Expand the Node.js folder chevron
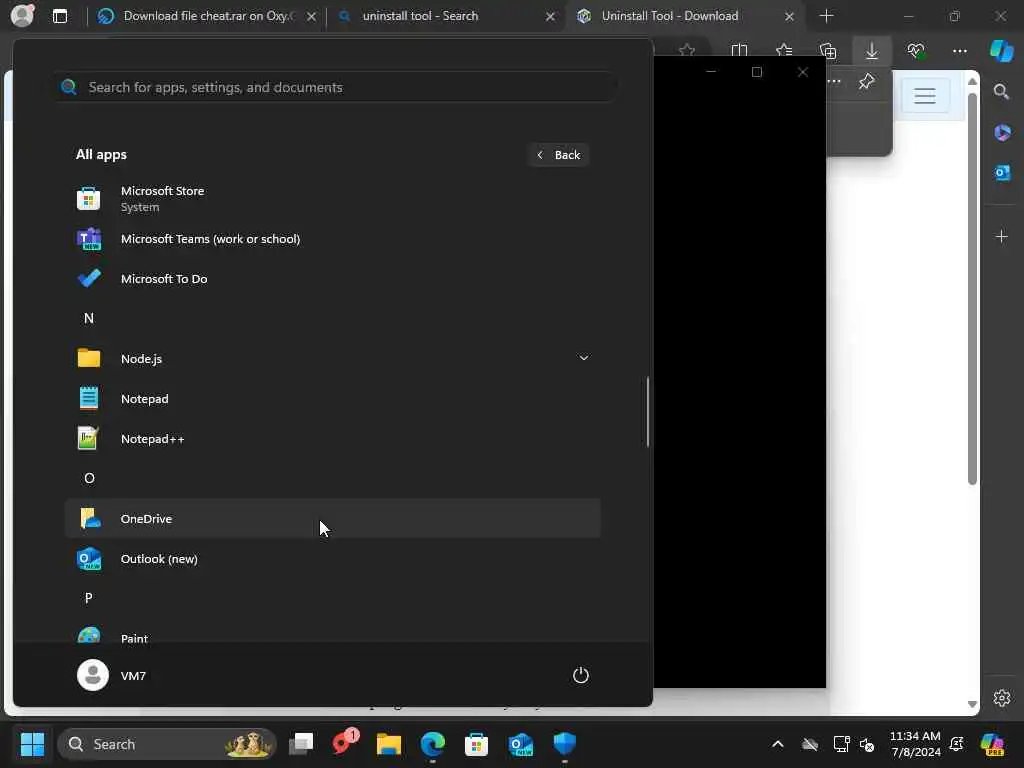 pyautogui.click(x=584, y=358)
